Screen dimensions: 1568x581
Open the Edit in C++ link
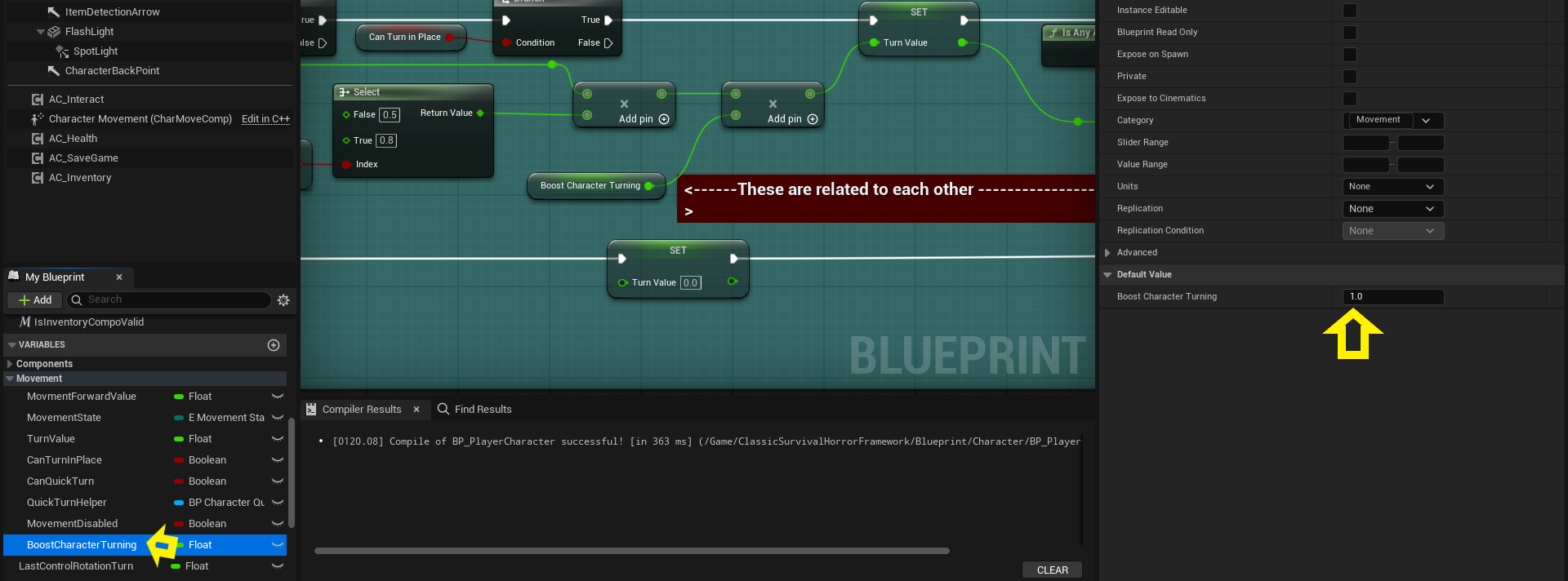[265, 119]
